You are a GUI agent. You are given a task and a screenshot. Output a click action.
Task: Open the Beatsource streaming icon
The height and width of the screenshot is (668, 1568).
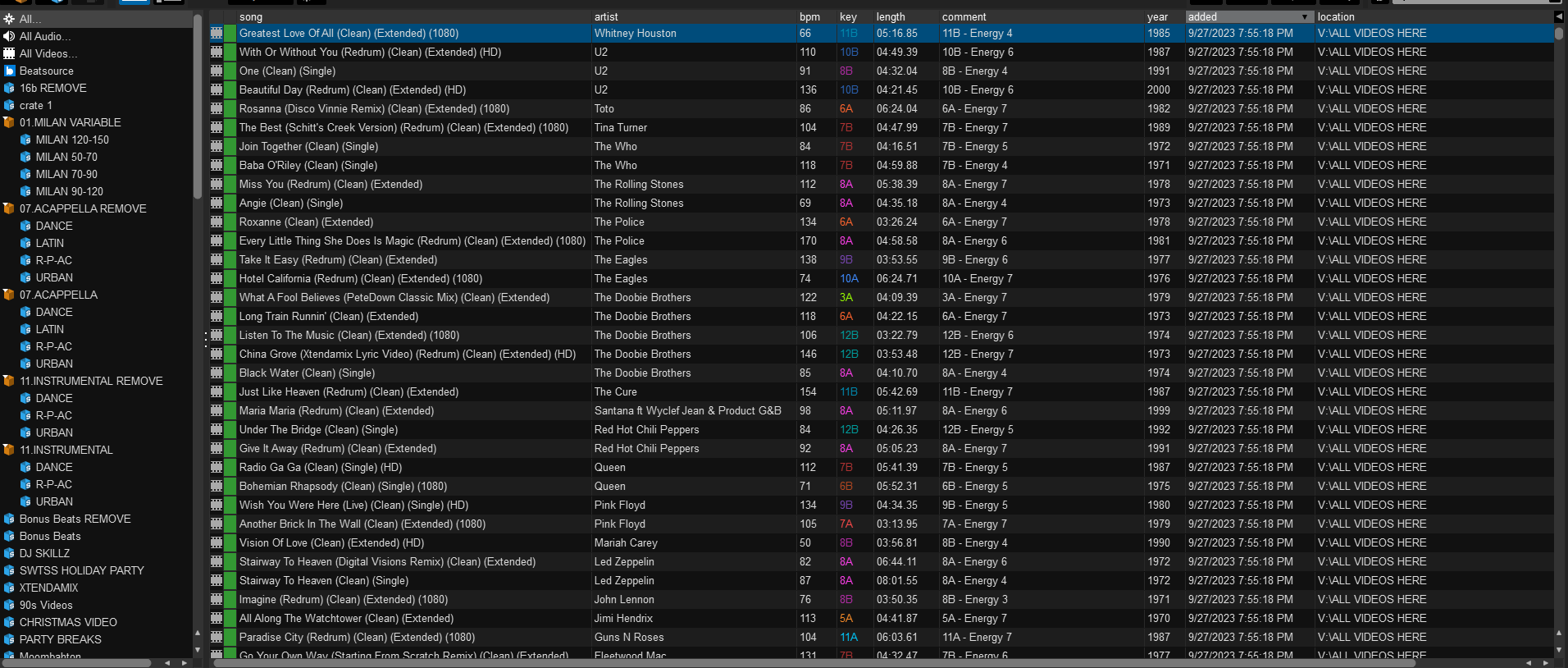point(9,71)
